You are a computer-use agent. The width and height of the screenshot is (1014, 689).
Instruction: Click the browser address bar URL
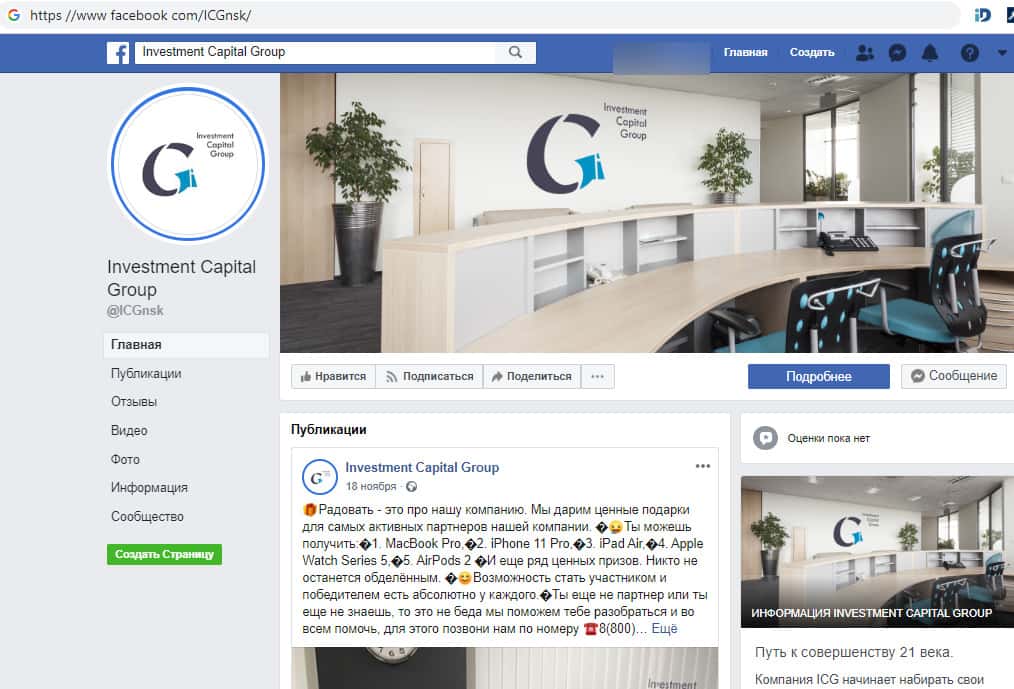[140, 15]
